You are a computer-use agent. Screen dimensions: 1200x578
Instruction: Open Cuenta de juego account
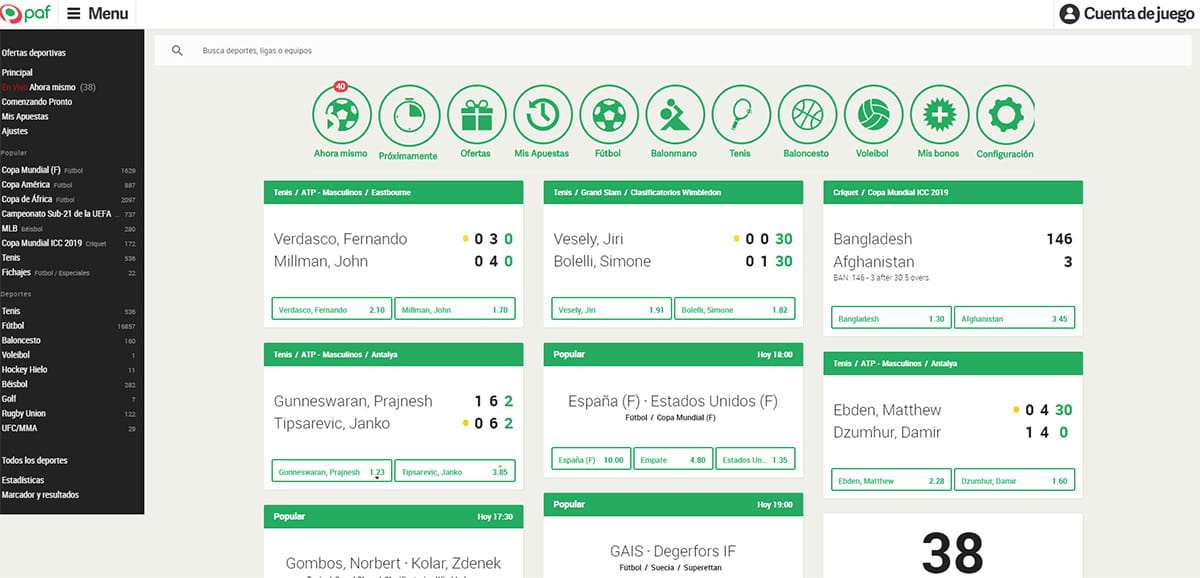[1126, 14]
